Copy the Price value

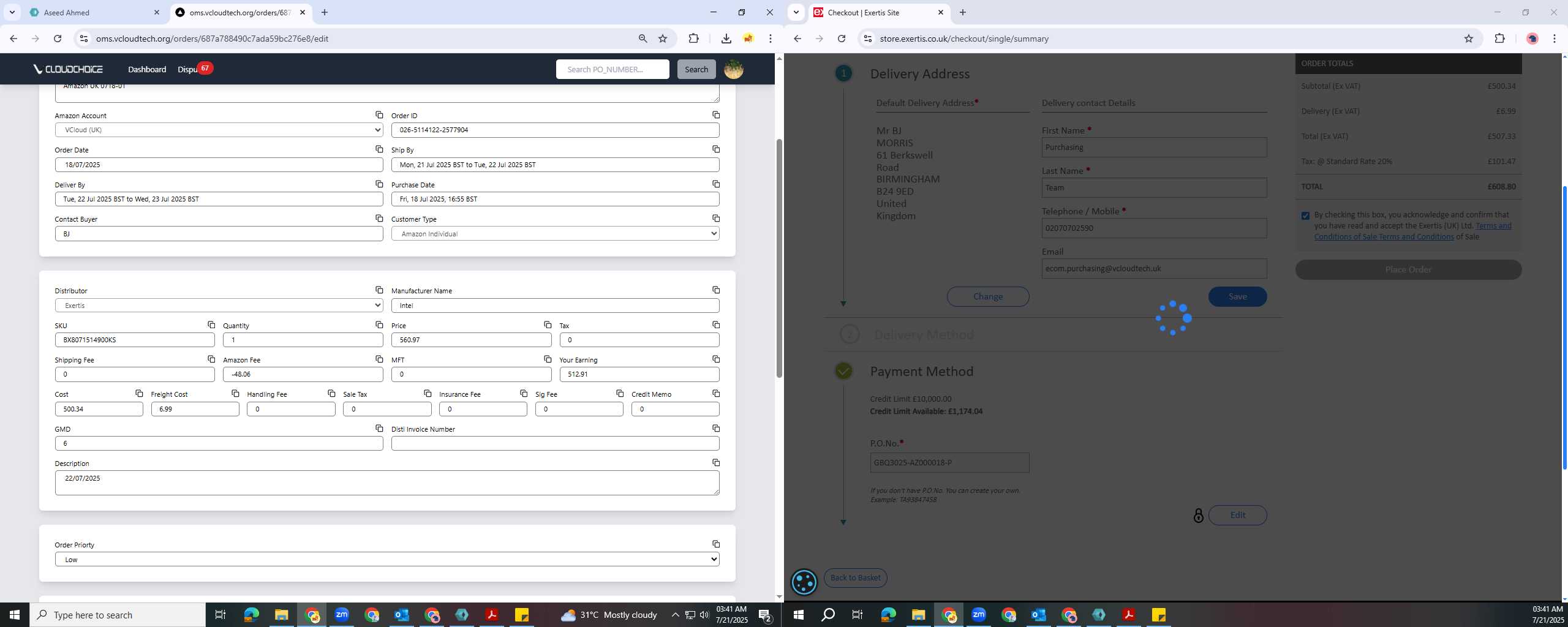[x=548, y=325]
